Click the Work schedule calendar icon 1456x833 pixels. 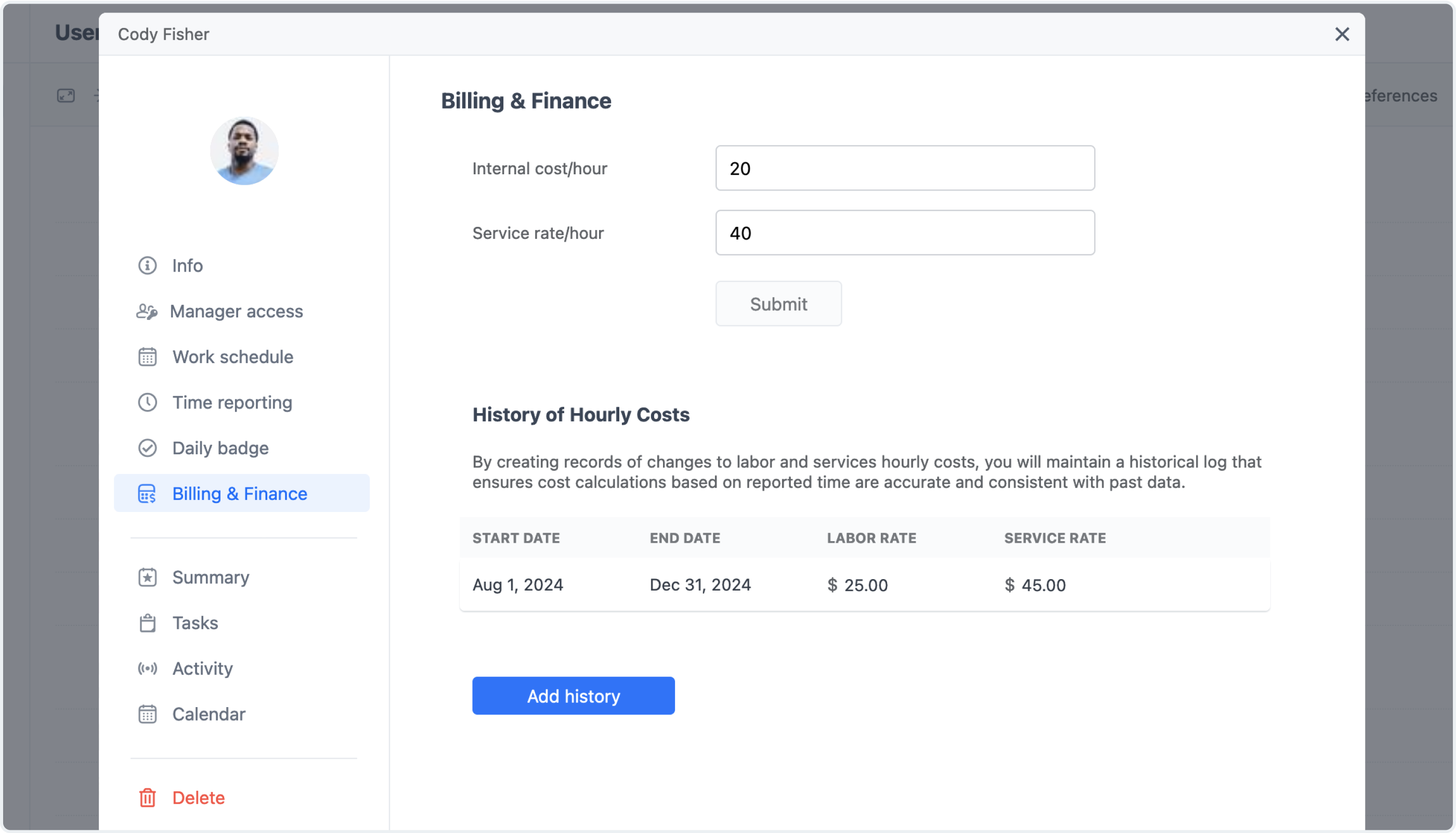pos(148,357)
